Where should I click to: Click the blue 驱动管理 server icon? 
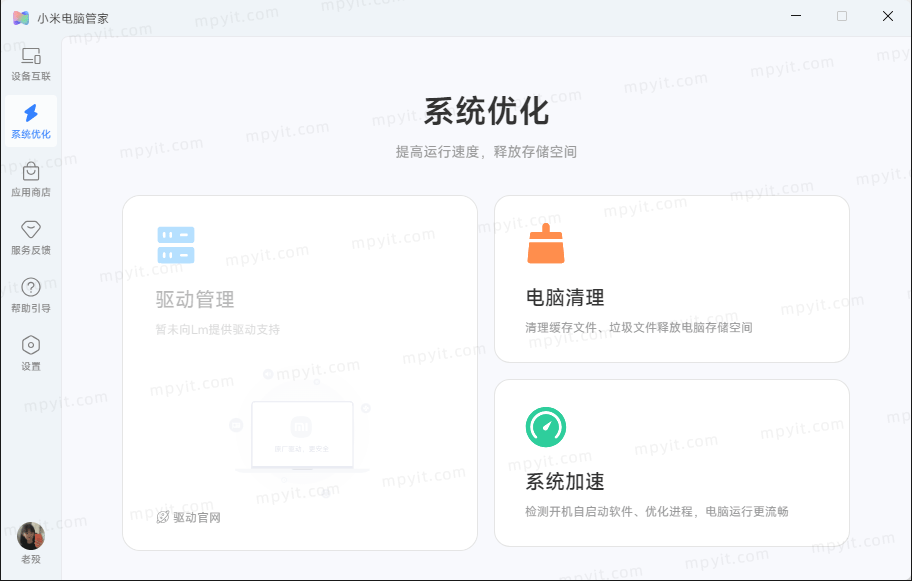tap(176, 245)
